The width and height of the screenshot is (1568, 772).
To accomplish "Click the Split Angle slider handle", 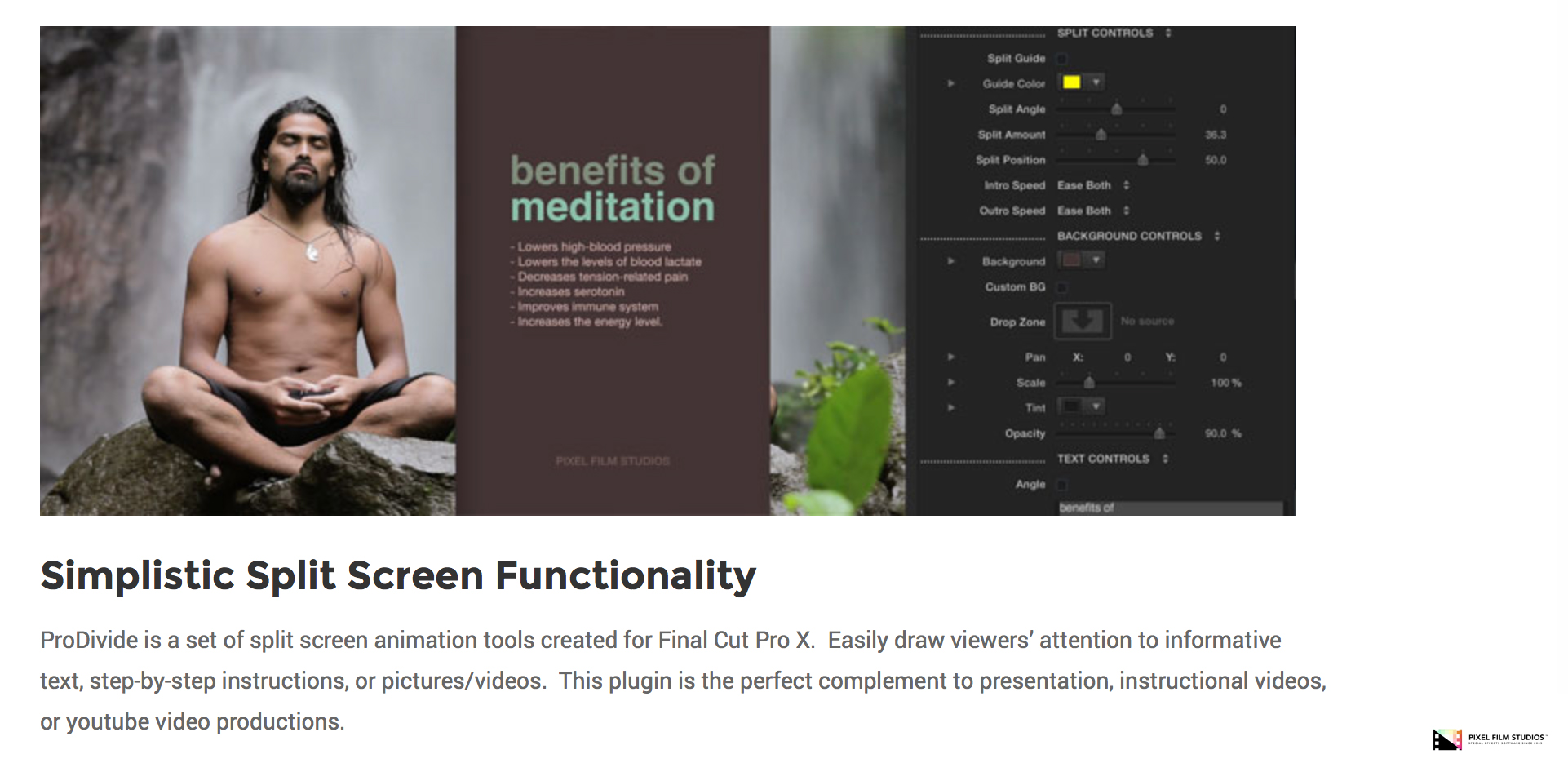I will point(1117,109).
